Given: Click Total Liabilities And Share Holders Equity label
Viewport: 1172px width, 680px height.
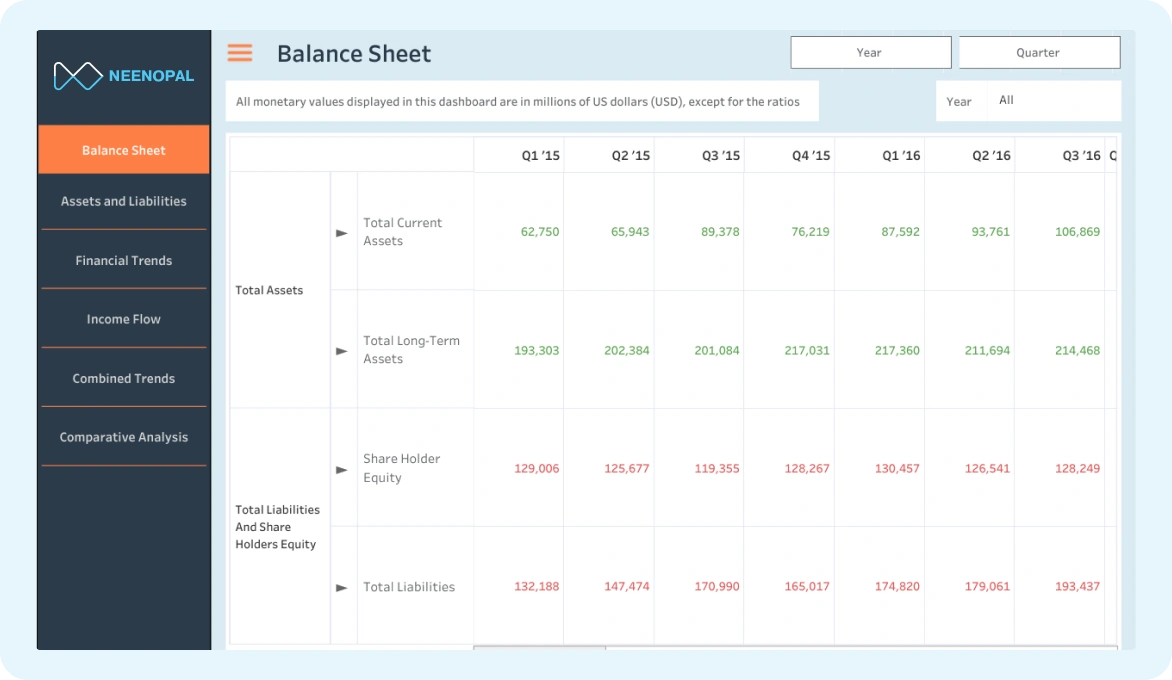Looking at the screenshot, I should (277, 527).
